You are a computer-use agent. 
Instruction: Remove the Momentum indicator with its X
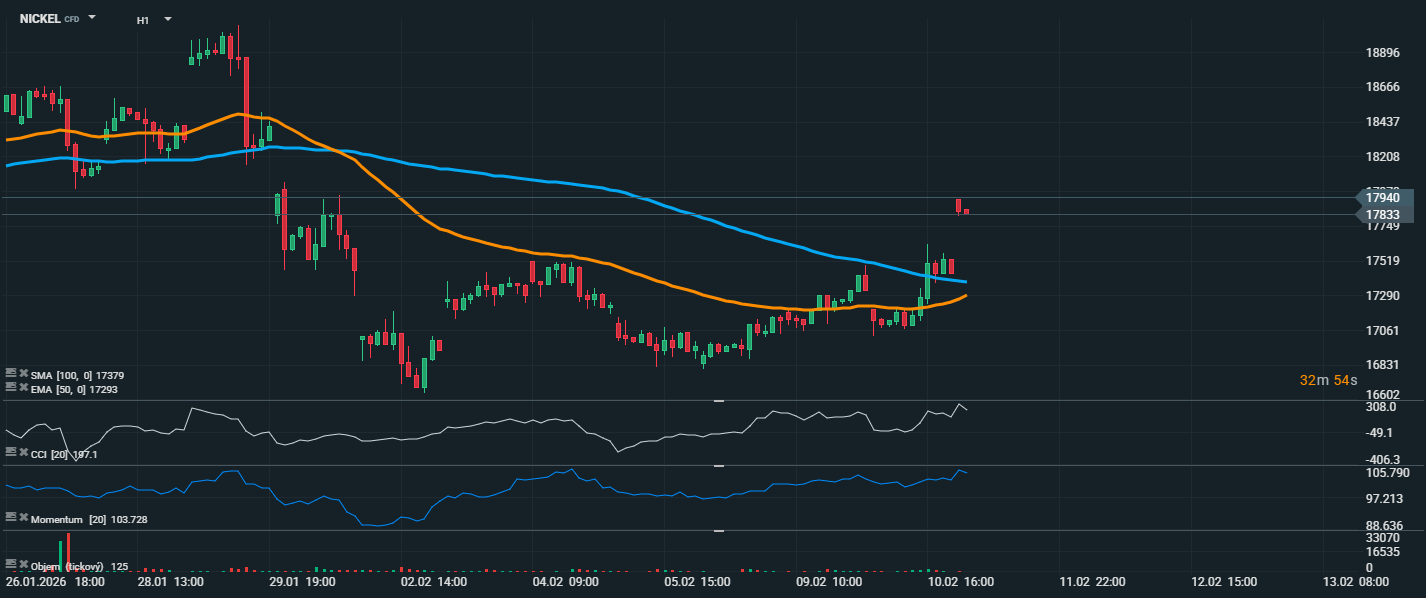tap(23, 517)
